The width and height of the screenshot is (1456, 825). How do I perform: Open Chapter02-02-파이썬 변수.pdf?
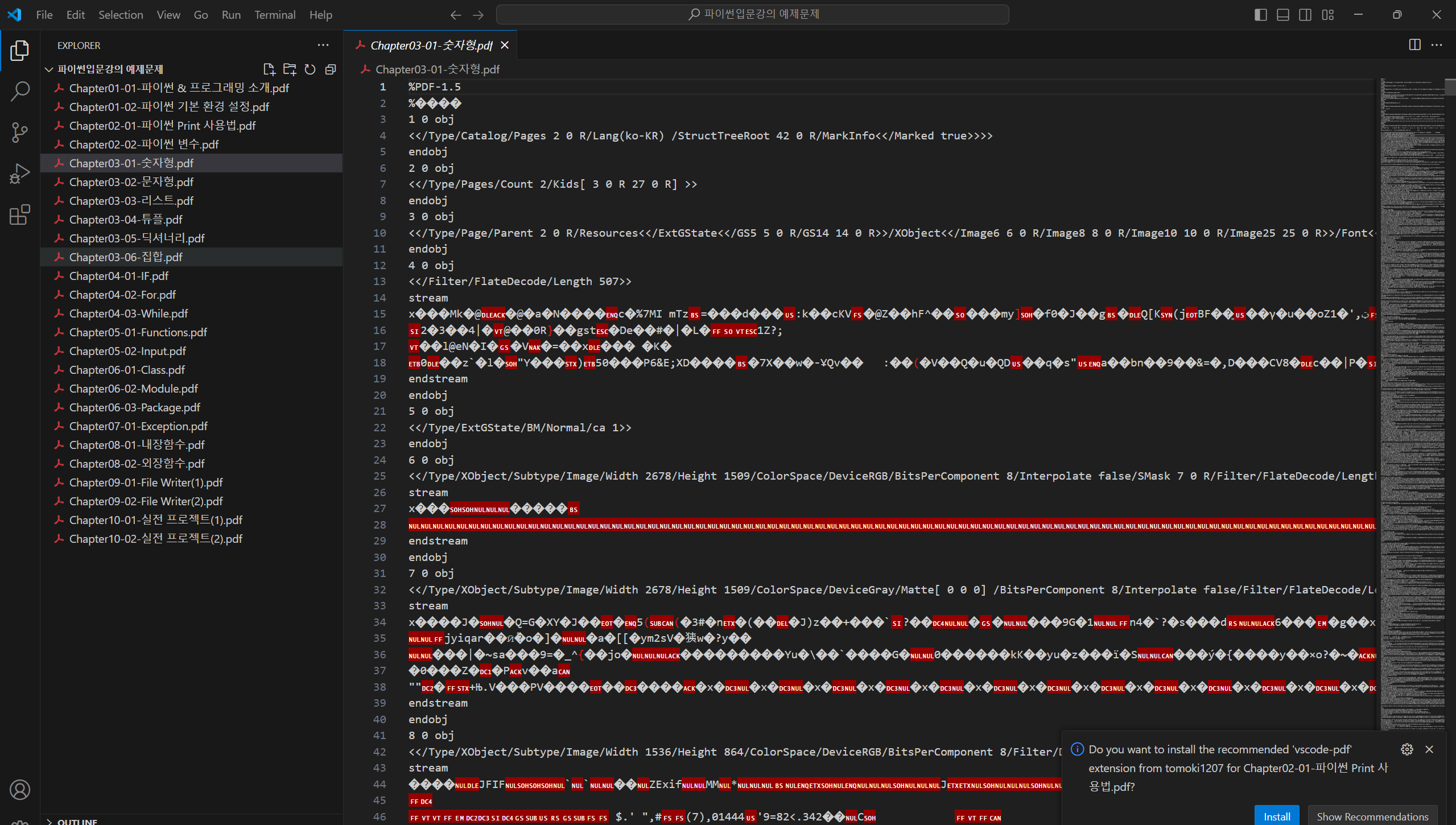(x=192, y=145)
